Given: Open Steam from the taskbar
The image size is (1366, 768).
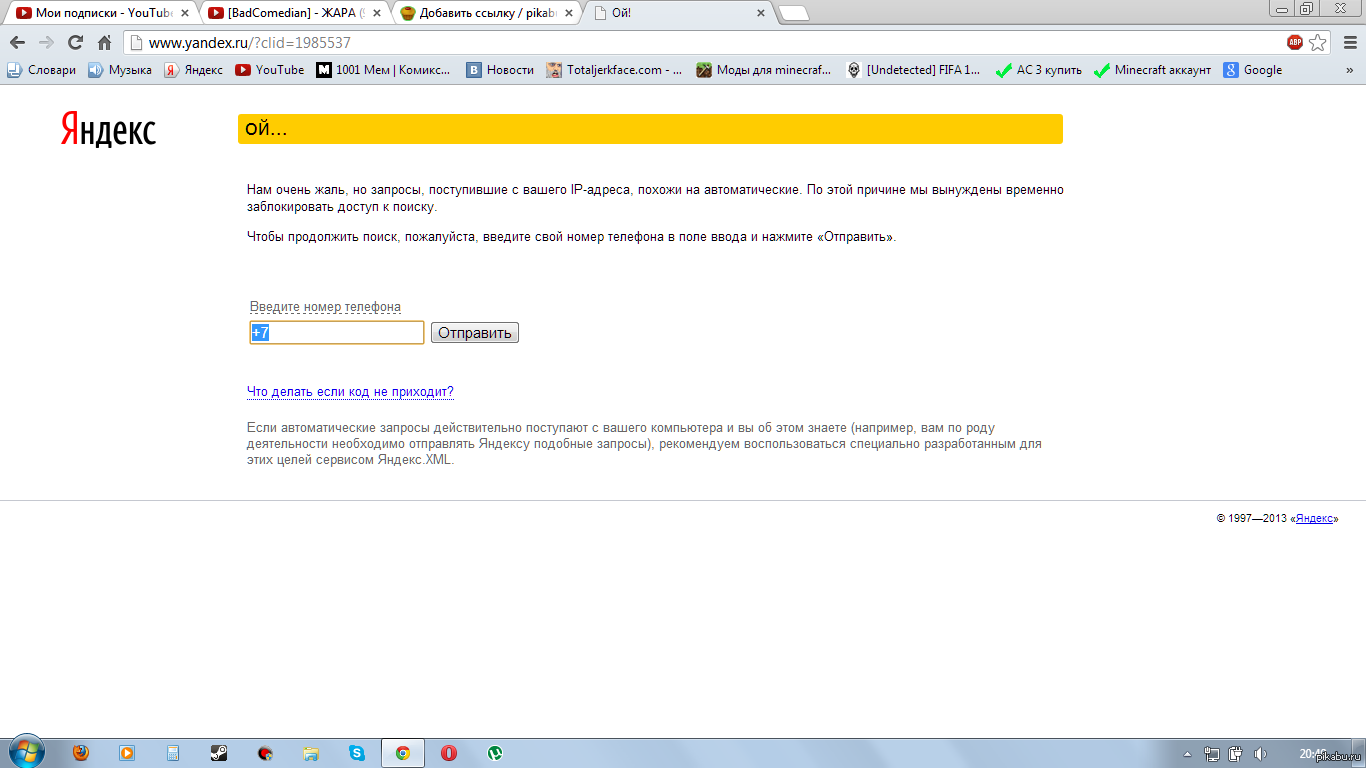Looking at the screenshot, I should [219, 753].
